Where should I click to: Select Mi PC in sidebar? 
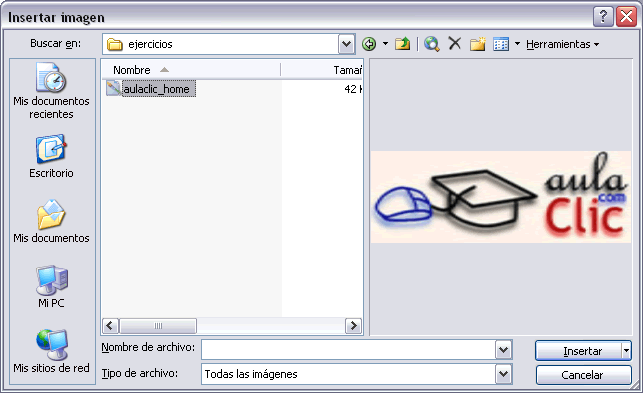51,286
